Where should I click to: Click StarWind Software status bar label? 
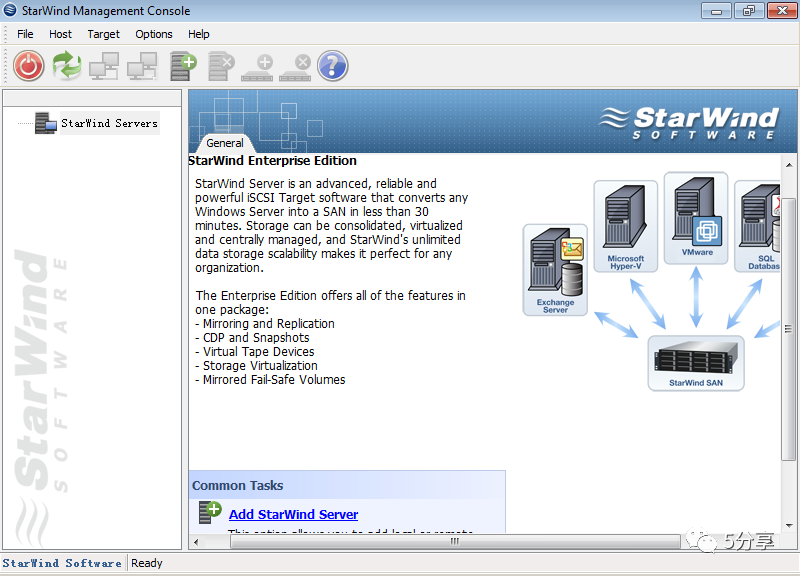pos(62,563)
